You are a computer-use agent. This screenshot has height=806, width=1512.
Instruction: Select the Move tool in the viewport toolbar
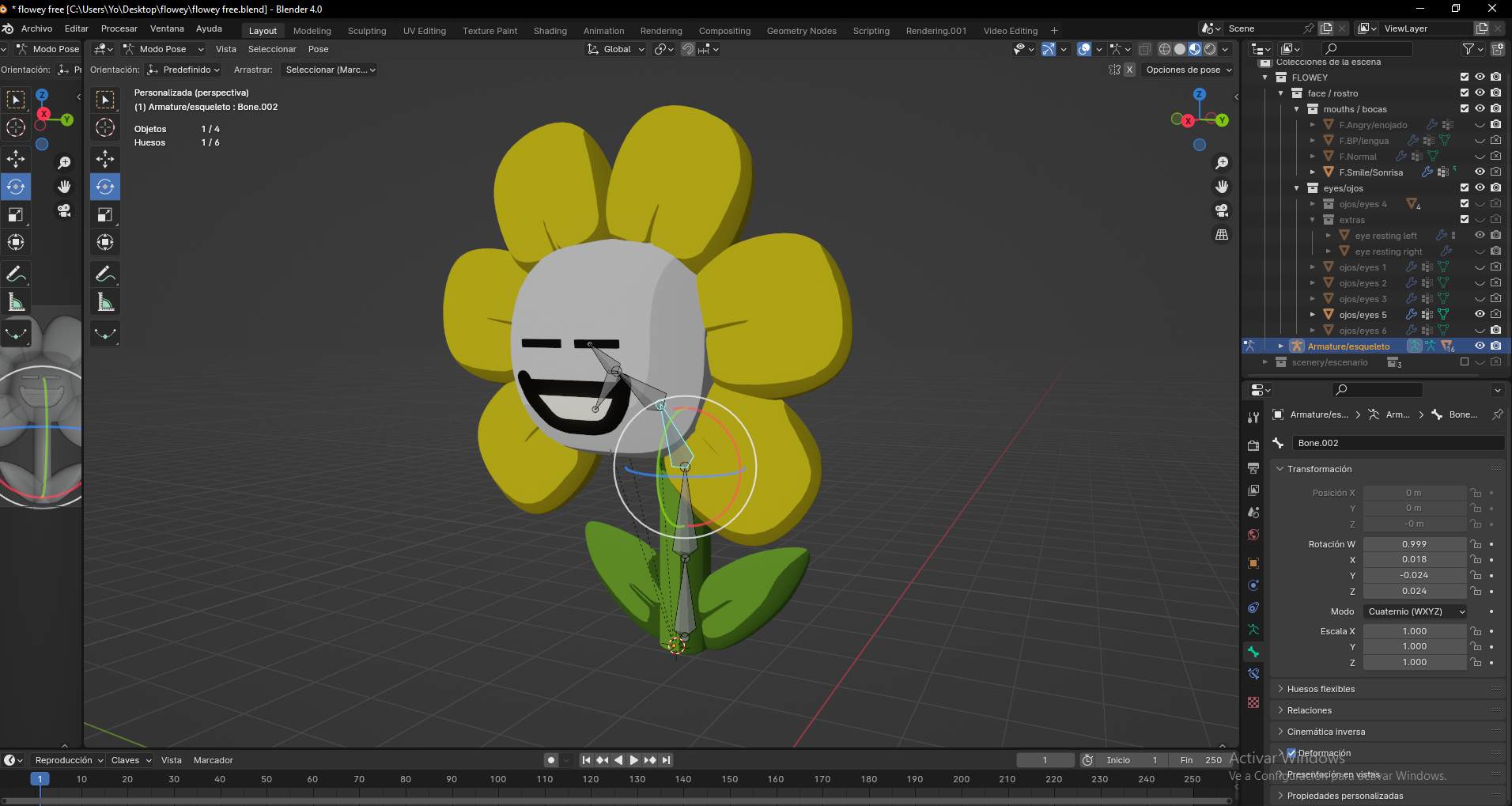point(16,158)
